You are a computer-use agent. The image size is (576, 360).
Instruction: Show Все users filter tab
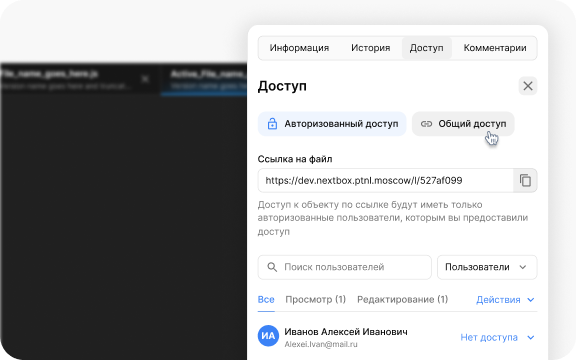(266, 300)
